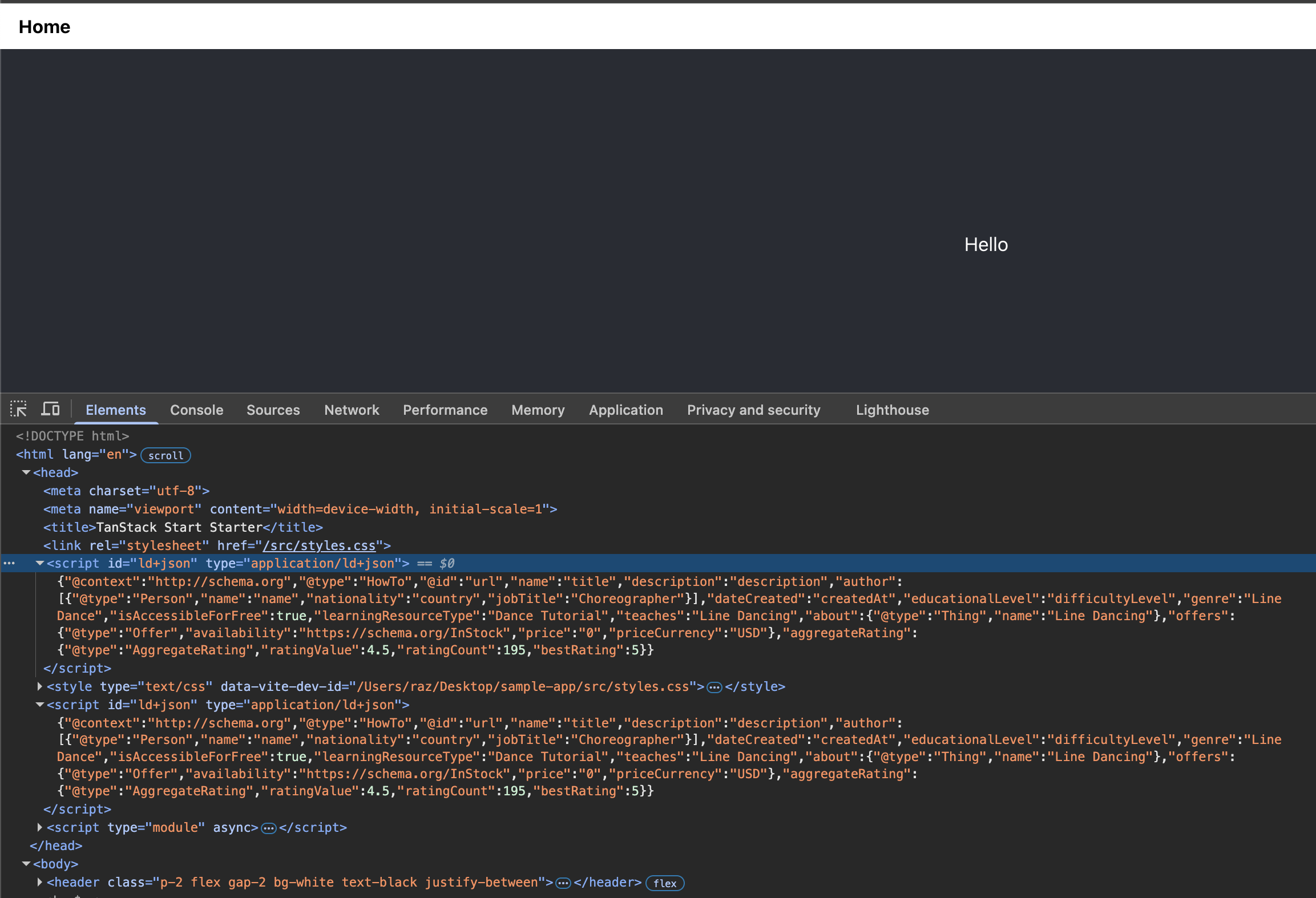
Task: Click the header class attribute value
Action: pyautogui.click(x=349, y=882)
